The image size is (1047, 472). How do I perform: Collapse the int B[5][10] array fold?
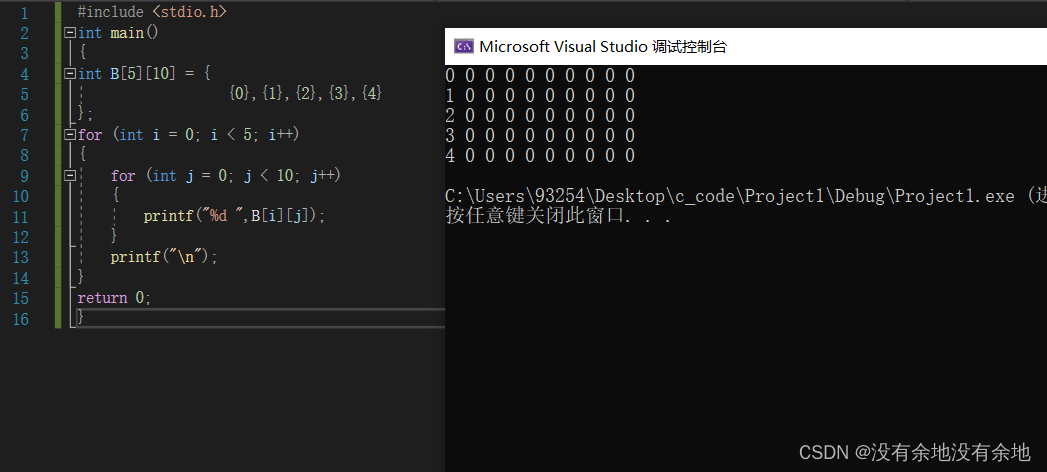(69, 73)
